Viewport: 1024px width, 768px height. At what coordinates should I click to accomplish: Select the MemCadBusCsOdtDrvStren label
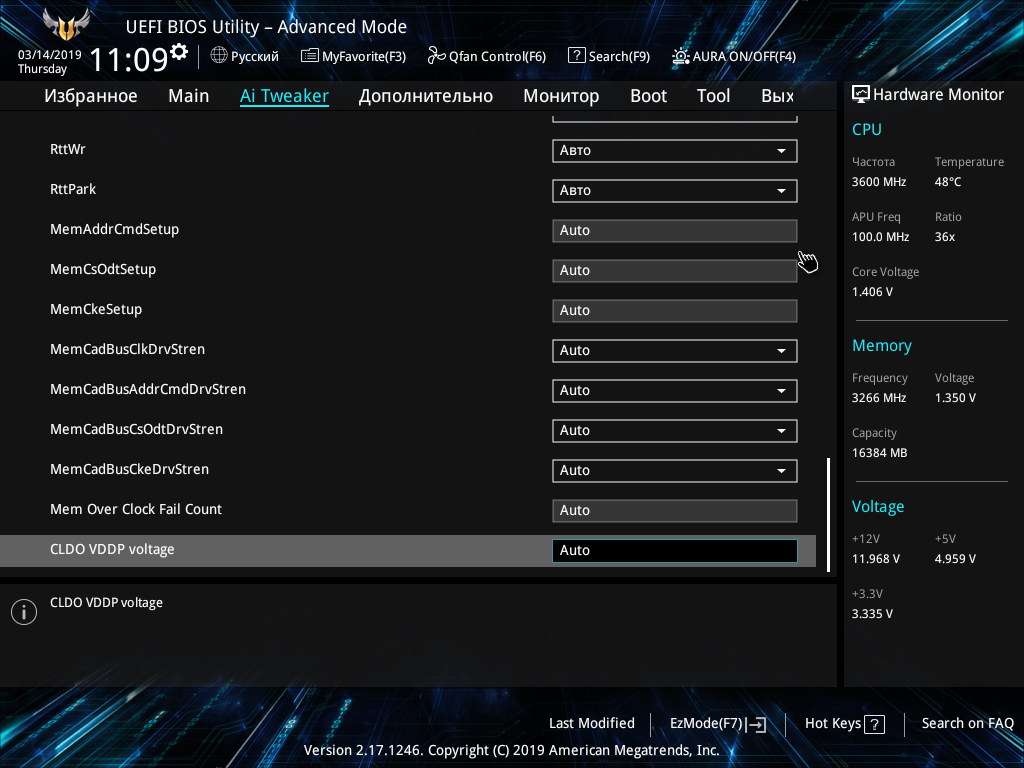coord(136,429)
